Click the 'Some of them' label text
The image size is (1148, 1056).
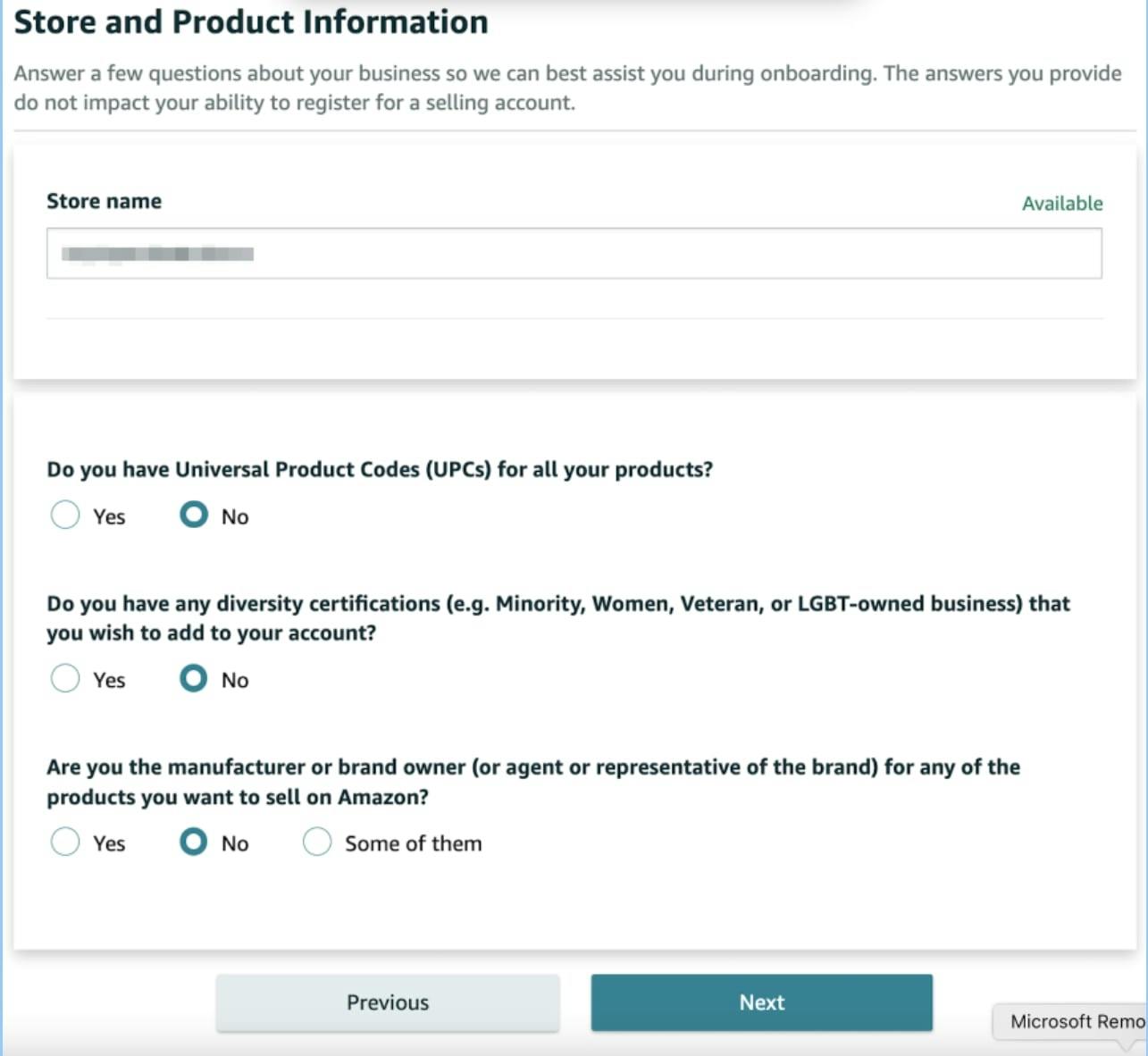[413, 843]
